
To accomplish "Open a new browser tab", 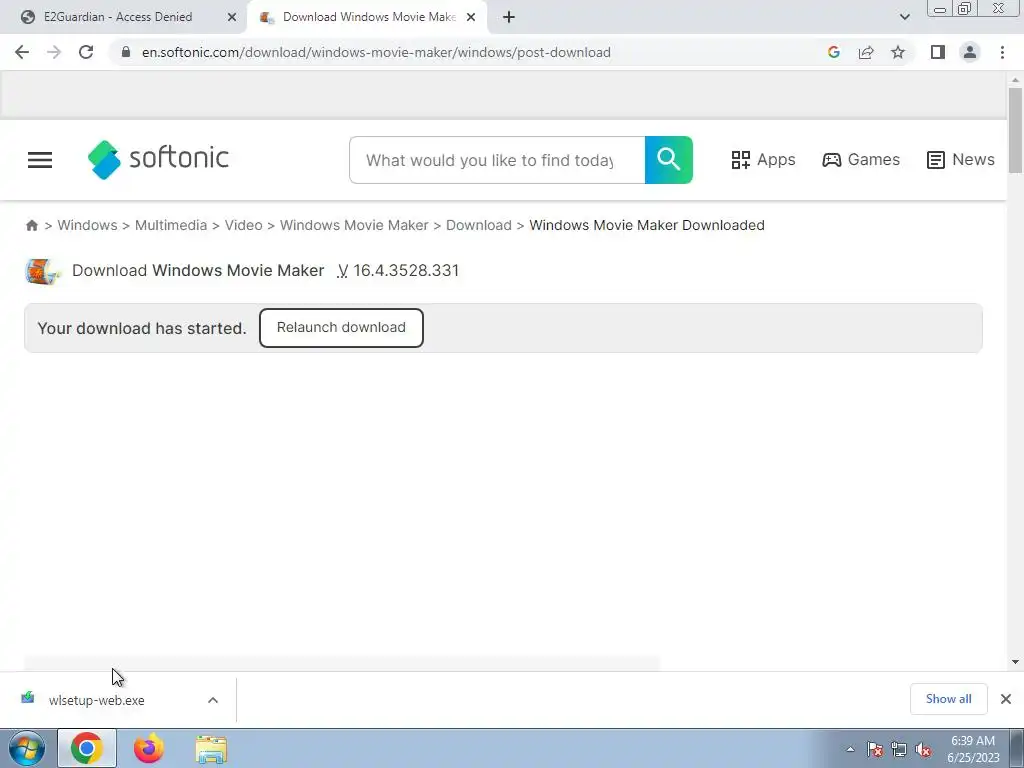I will [x=509, y=17].
